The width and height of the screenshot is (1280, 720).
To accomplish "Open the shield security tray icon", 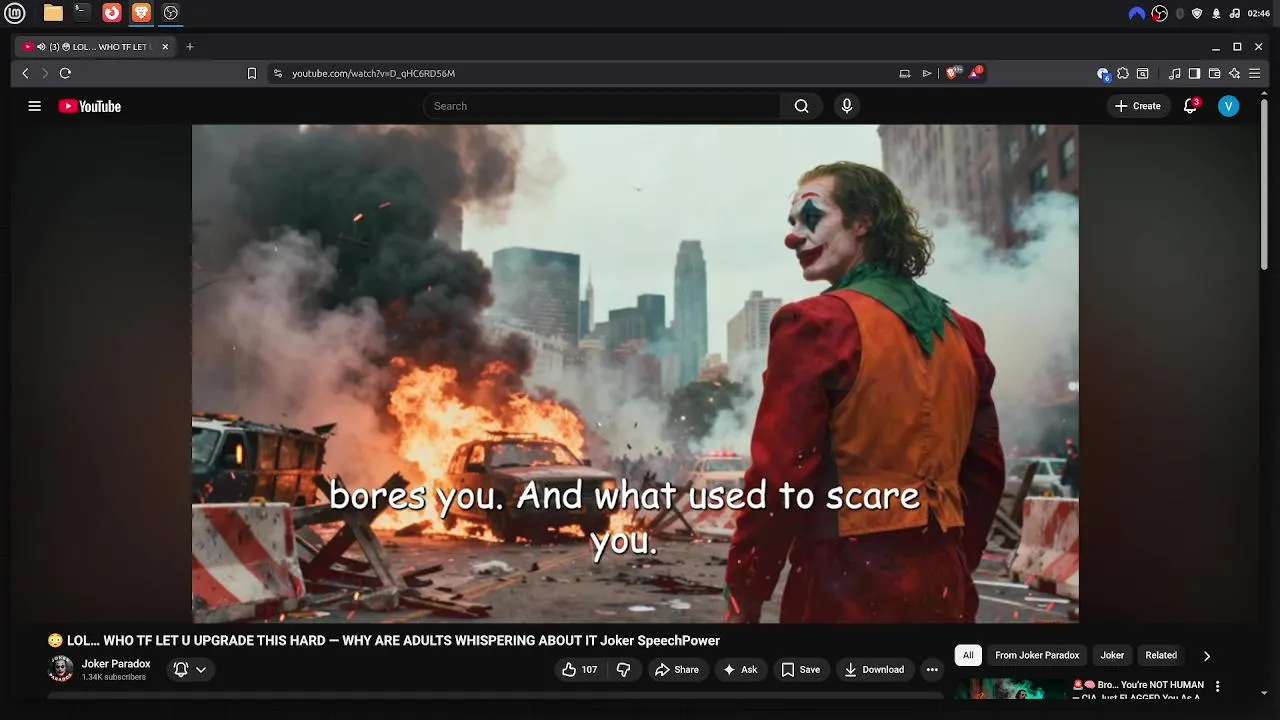I will 1197,13.
